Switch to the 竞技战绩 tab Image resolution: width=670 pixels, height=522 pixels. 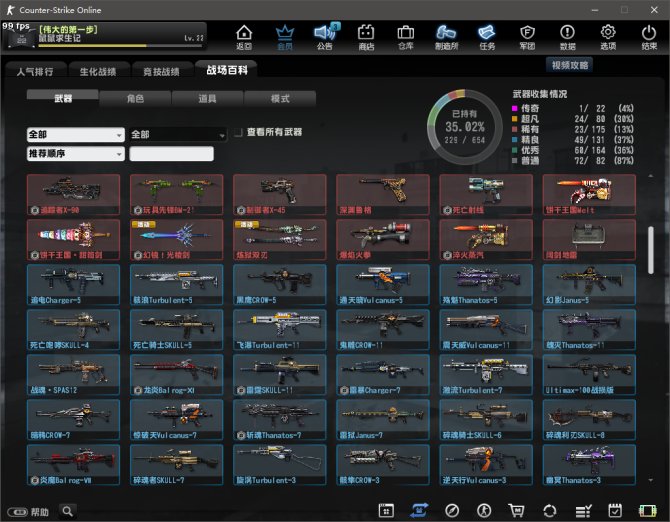click(x=162, y=71)
